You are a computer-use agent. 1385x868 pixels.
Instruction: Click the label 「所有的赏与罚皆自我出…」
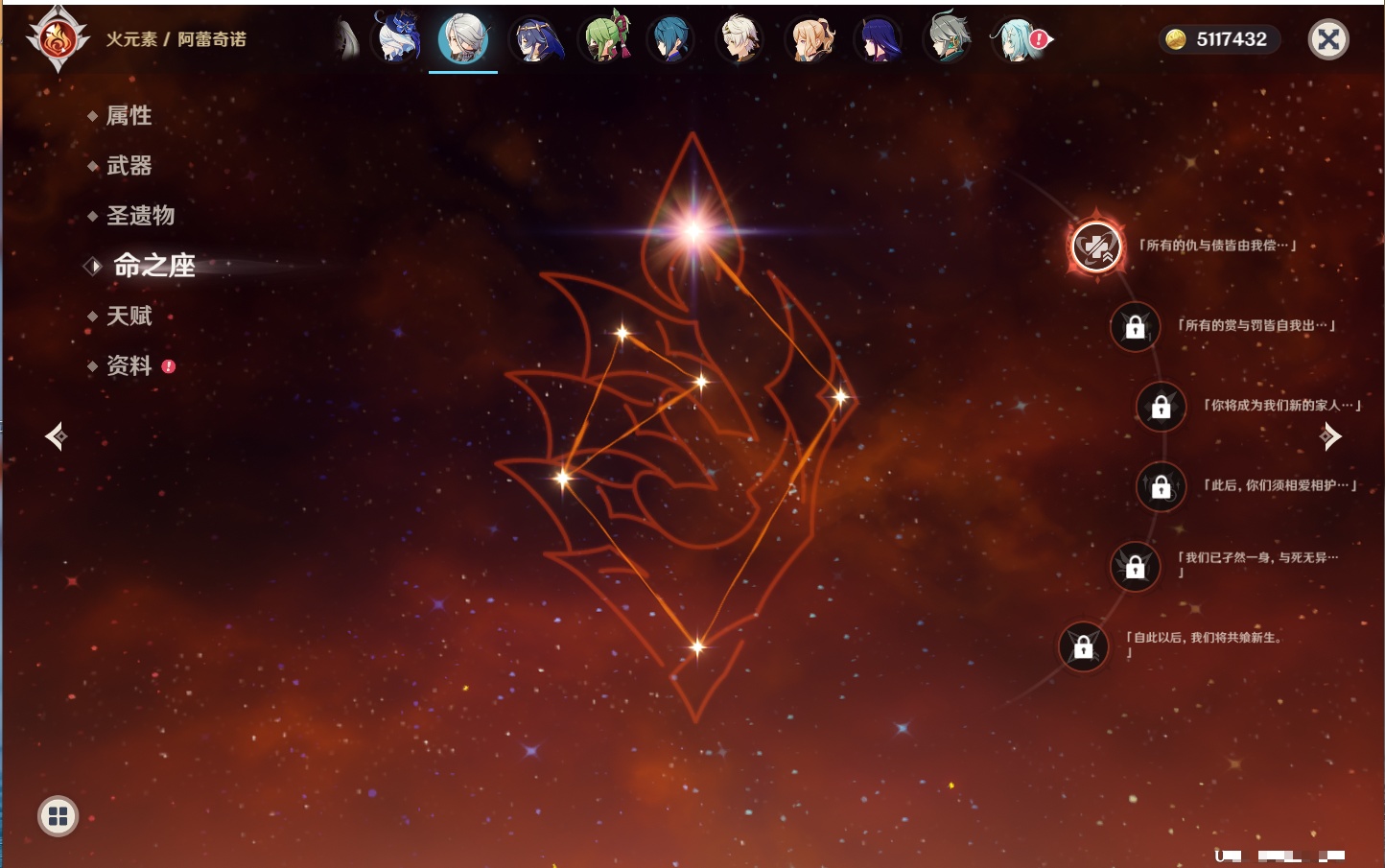(x=1256, y=325)
